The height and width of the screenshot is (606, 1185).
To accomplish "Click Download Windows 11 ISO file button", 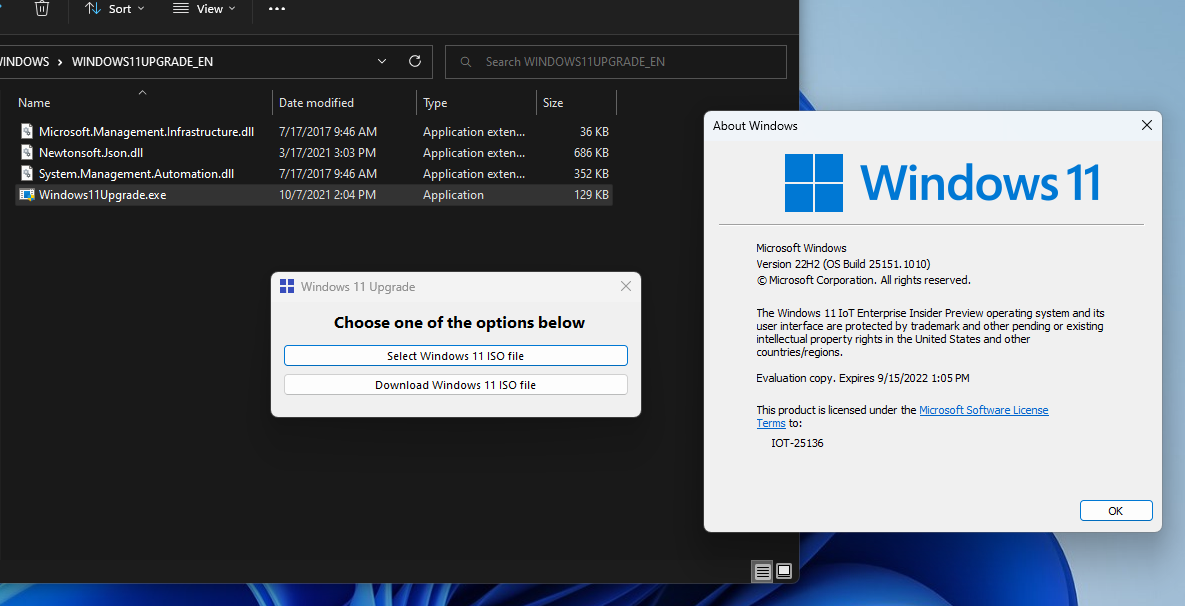I will pyautogui.click(x=456, y=385).
